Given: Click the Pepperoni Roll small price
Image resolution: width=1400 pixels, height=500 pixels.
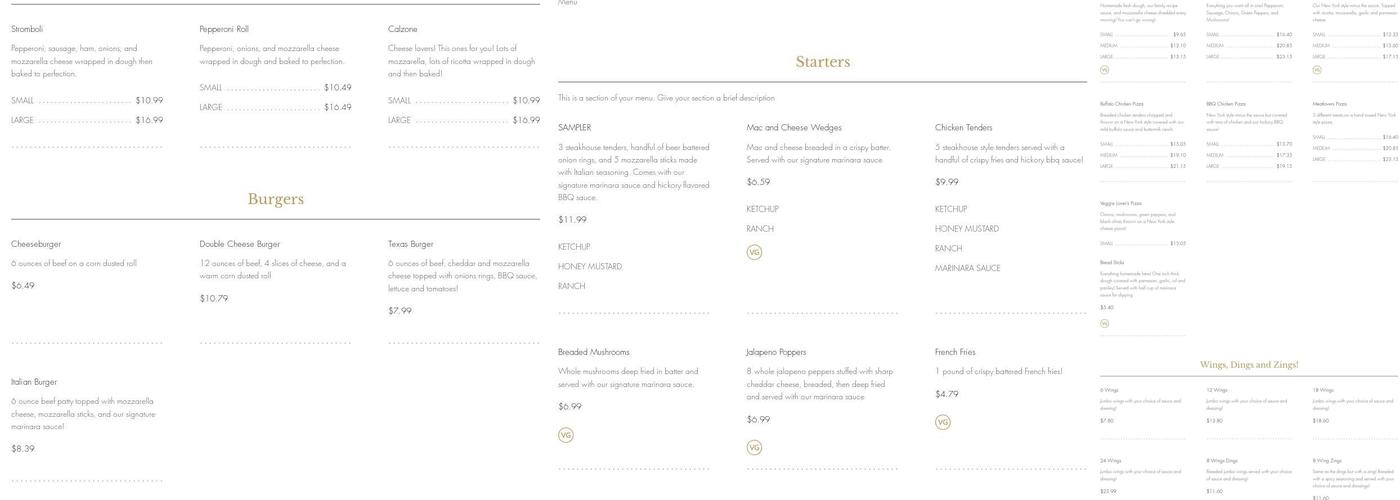Looking at the screenshot, I should point(337,88).
